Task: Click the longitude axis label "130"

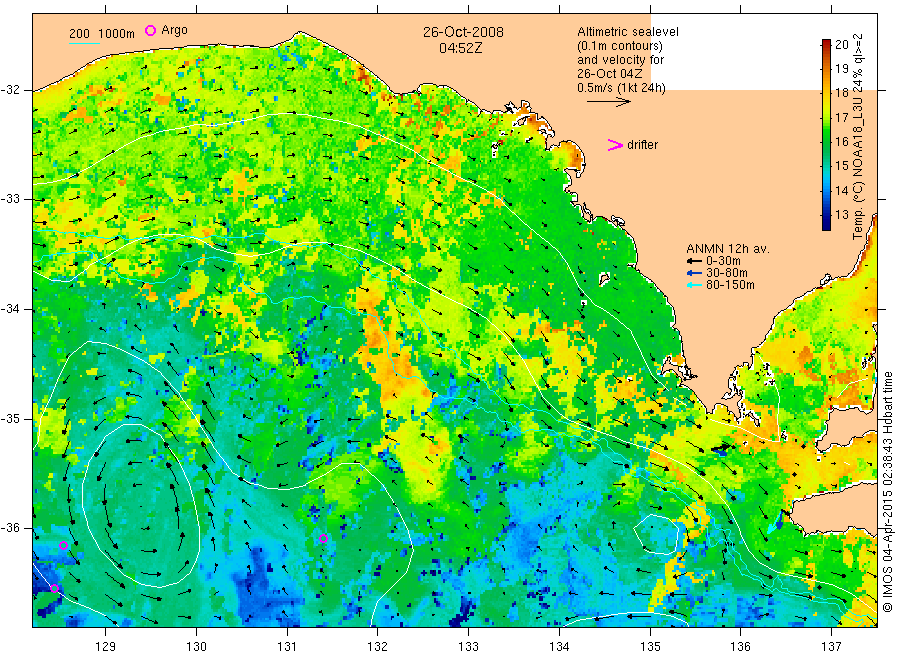Action: [196, 647]
